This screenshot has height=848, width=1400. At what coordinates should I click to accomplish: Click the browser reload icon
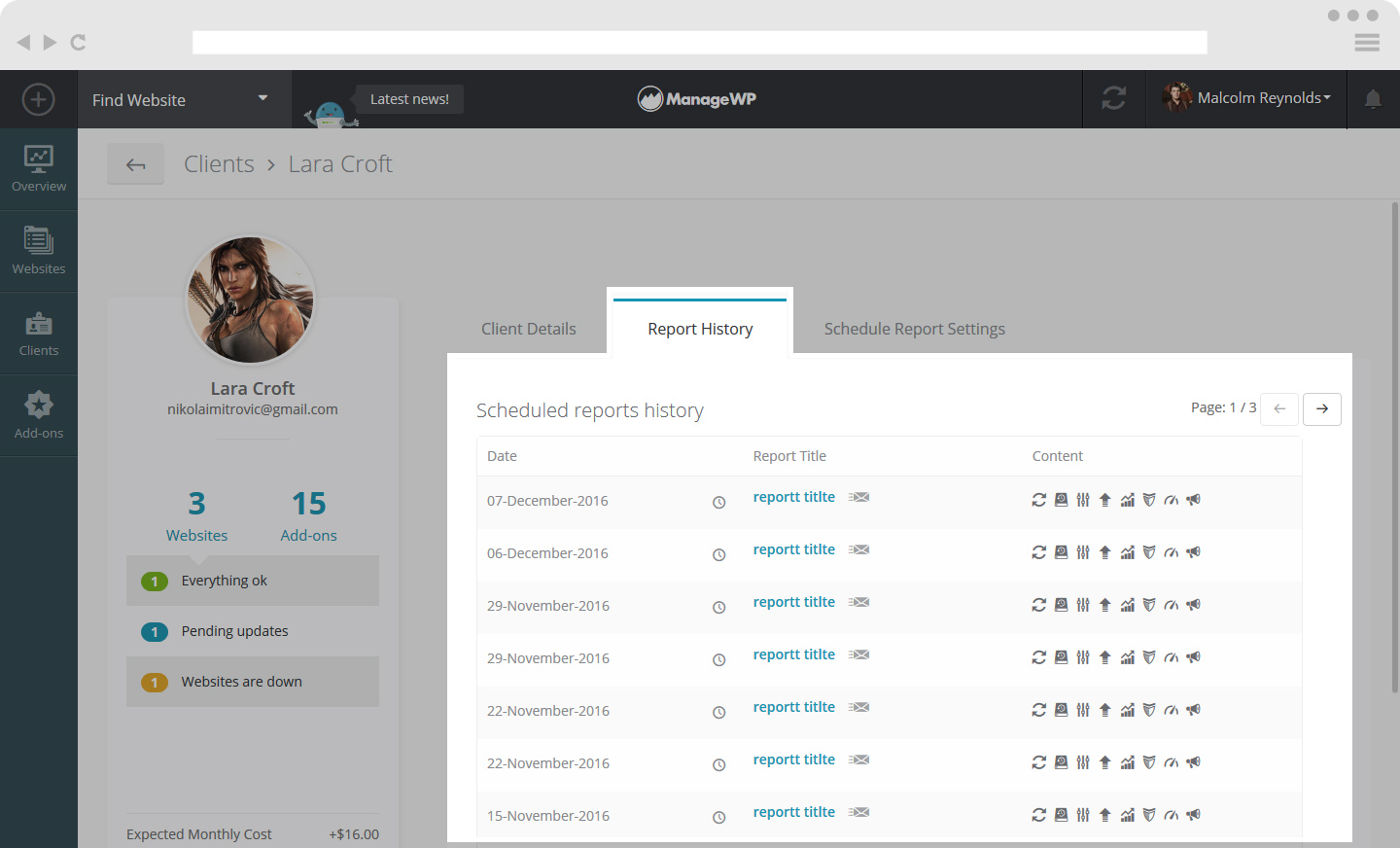[x=79, y=43]
